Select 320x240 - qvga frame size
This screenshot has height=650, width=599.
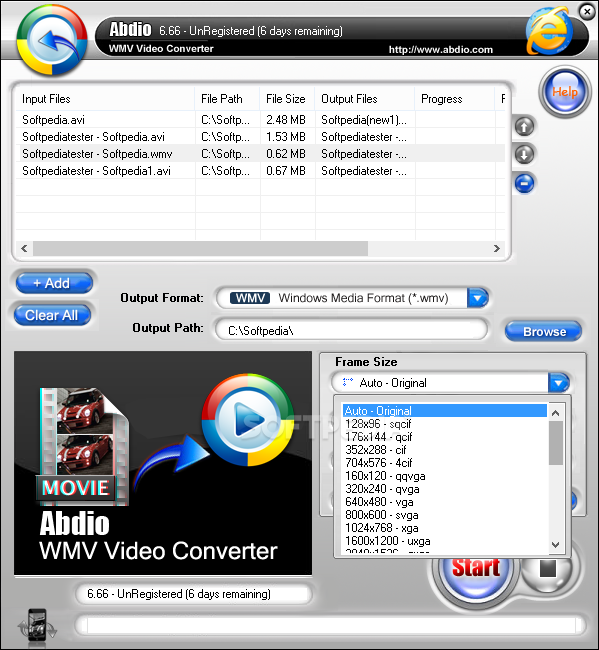444,489
